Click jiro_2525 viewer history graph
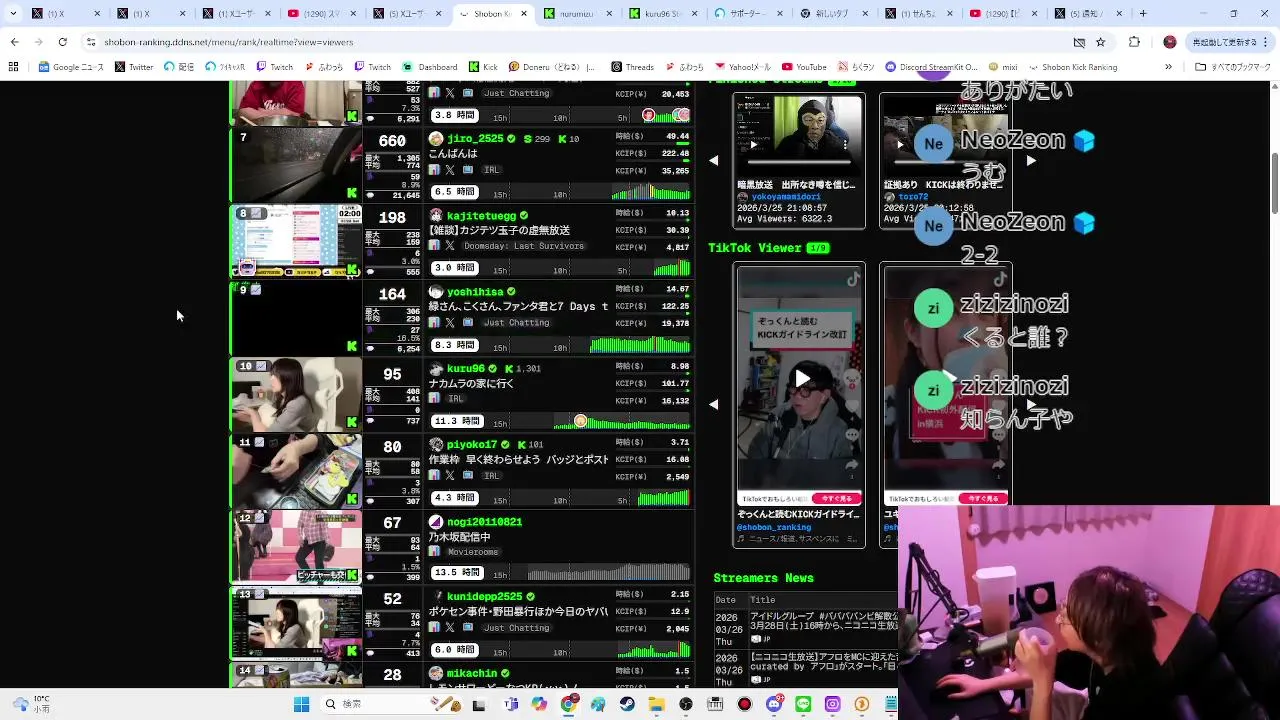 point(650,191)
